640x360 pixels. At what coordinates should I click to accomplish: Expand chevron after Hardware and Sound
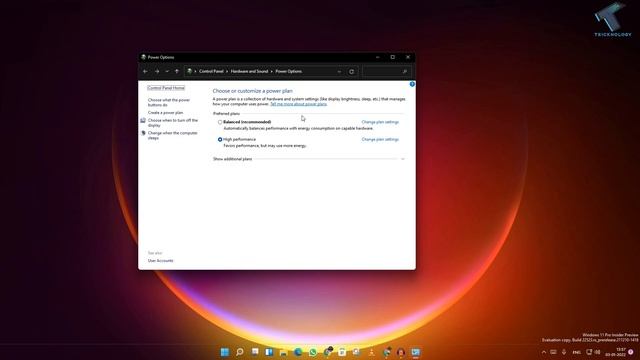point(272,71)
